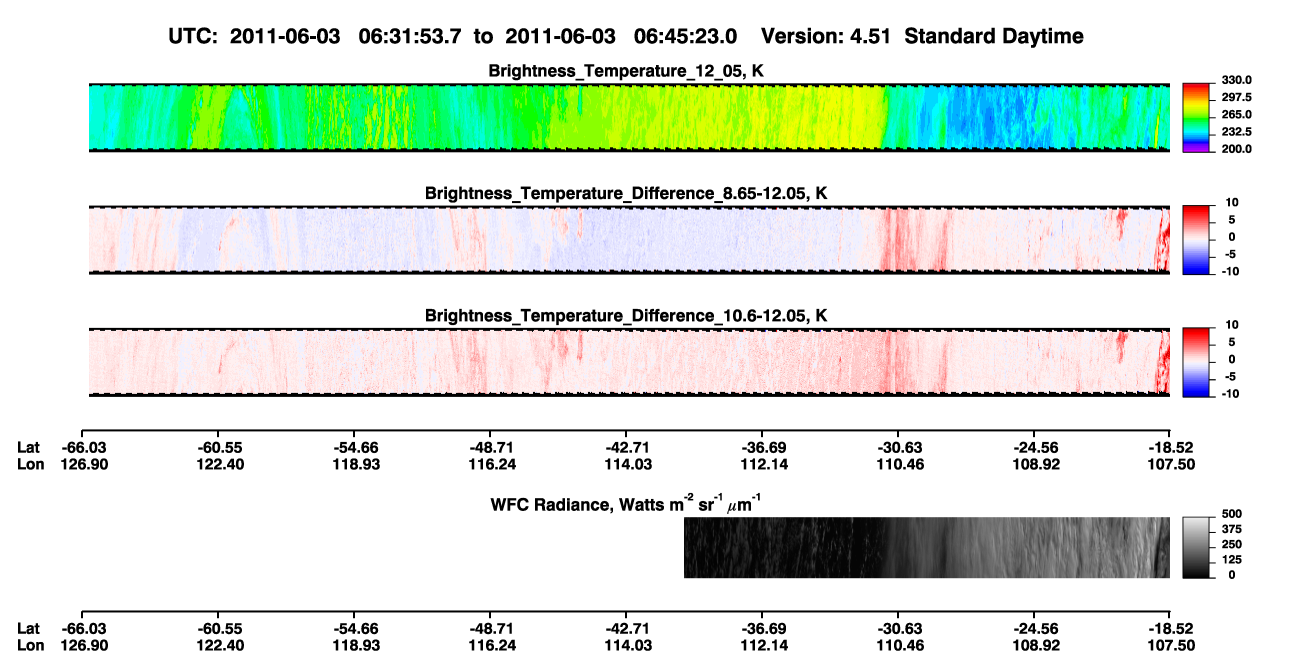Click the "Lat" label on the axis above WFC Radiance
1300x667 pixels.
pos(28,447)
